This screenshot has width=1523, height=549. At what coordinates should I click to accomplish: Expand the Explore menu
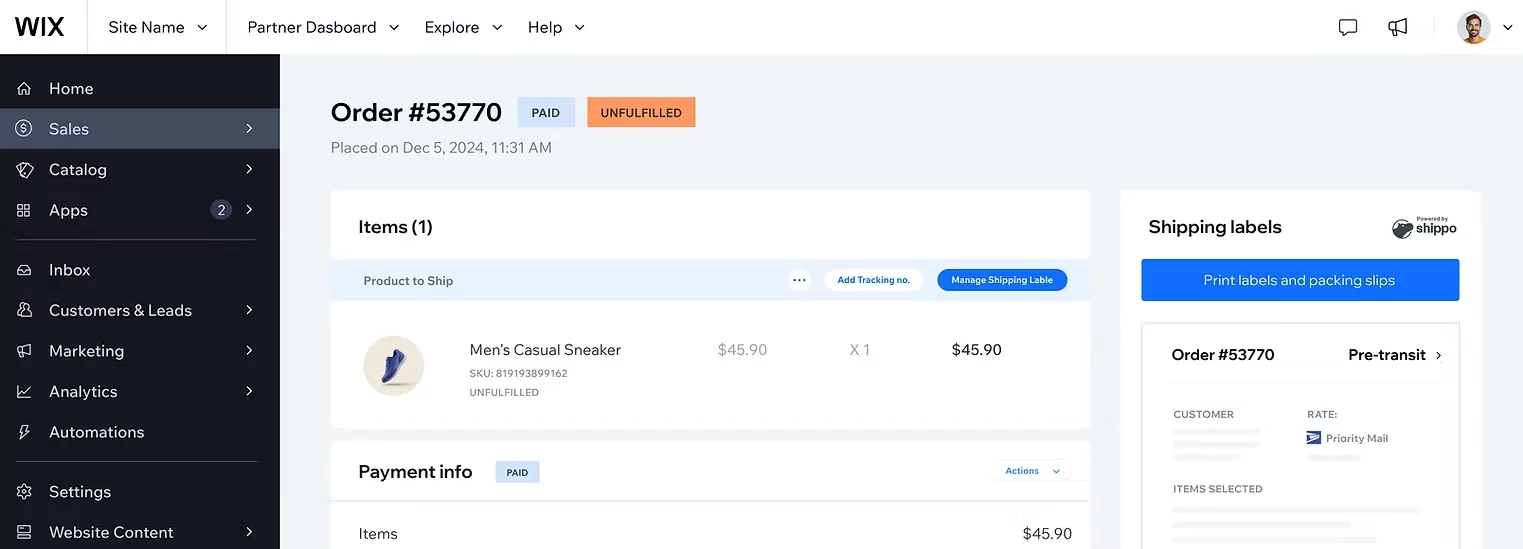463,27
